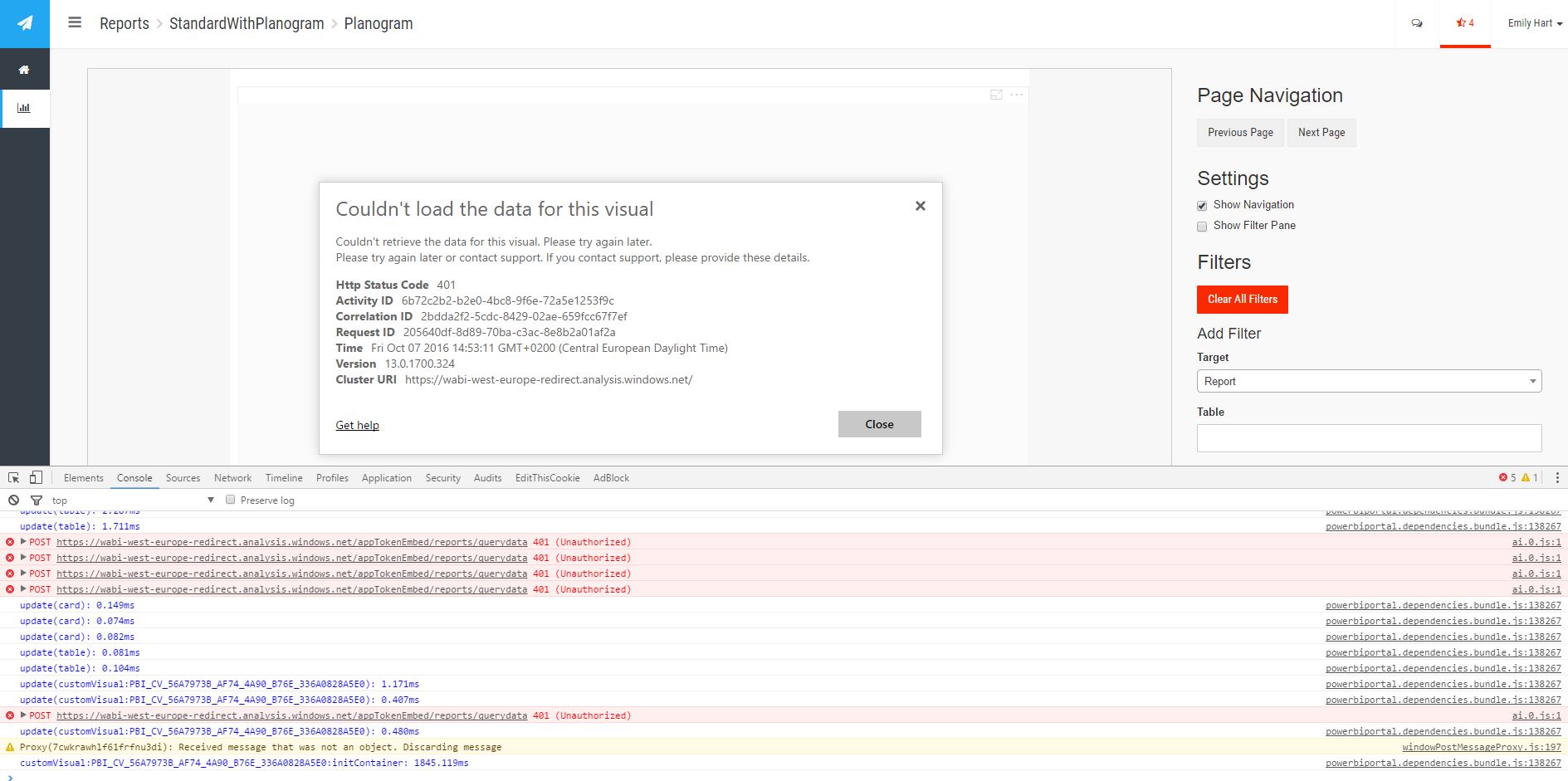This screenshot has height=781, width=1568.
Task: Open the Sources tab
Action: [x=183, y=478]
